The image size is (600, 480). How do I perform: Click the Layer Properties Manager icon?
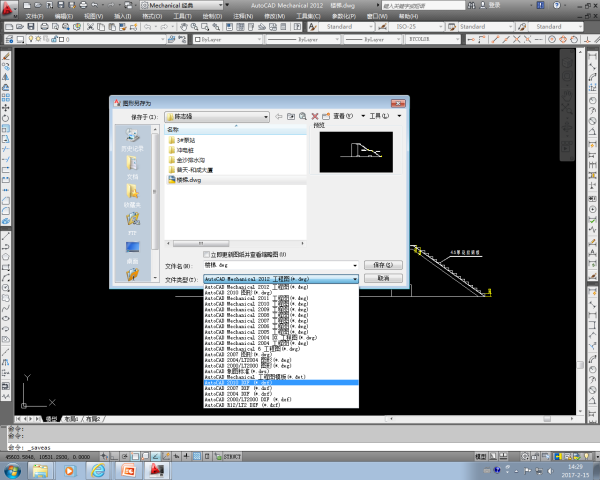(x=9, y=39)
